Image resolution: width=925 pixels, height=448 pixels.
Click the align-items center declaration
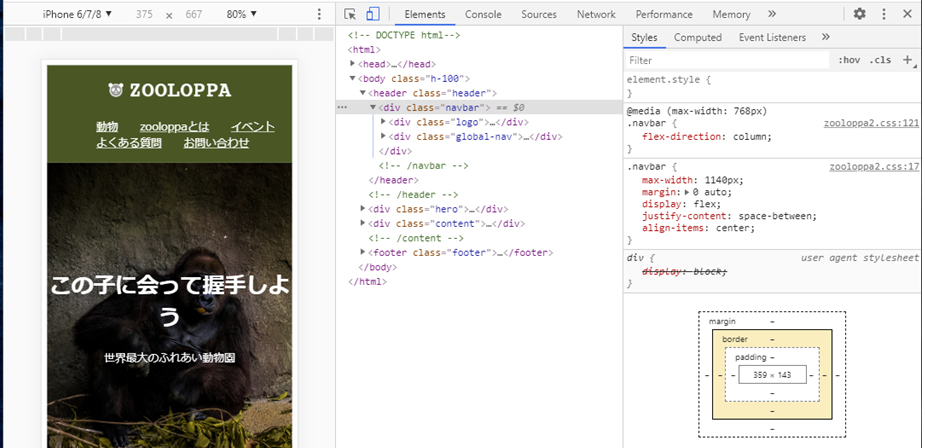(x=698, y=228)
